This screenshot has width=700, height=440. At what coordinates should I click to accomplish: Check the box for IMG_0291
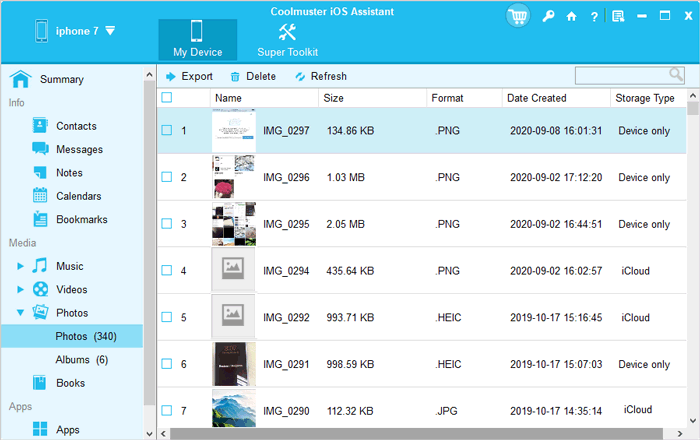click(x=167, y=364)
